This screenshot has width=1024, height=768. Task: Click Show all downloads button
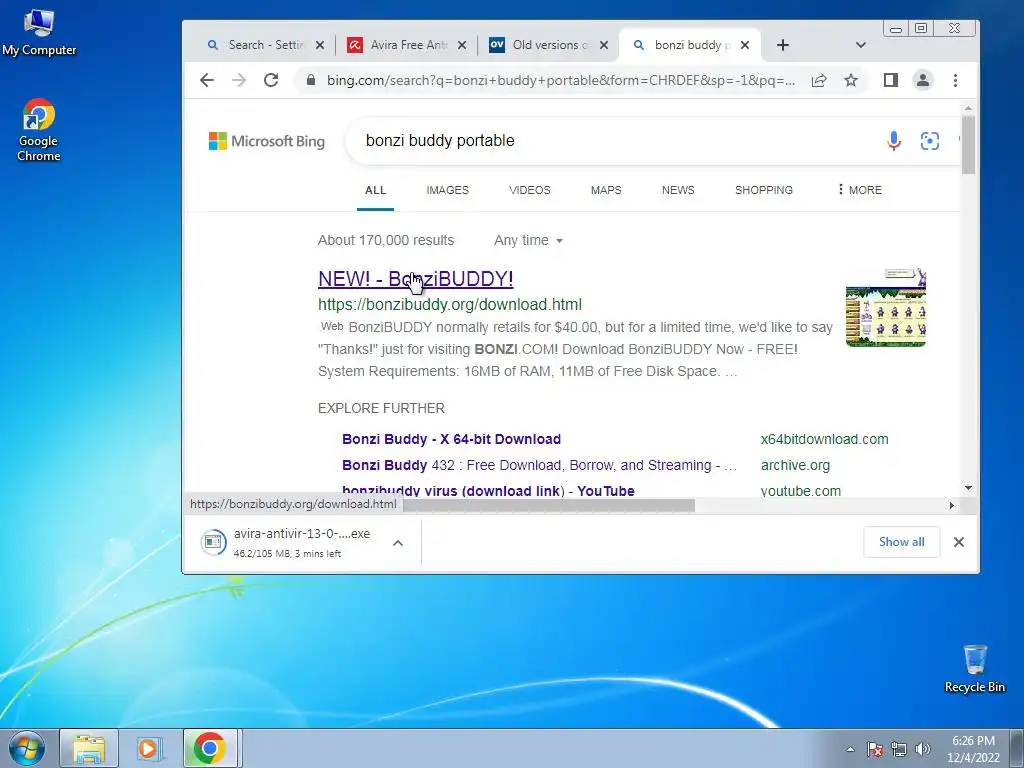point(901,541)
